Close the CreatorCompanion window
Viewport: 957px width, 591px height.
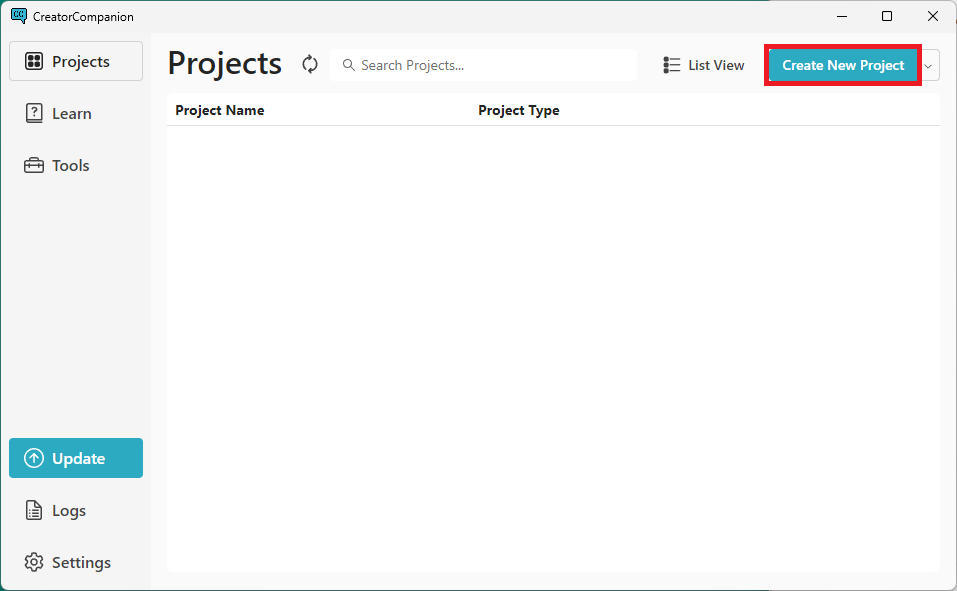(933, 16)
